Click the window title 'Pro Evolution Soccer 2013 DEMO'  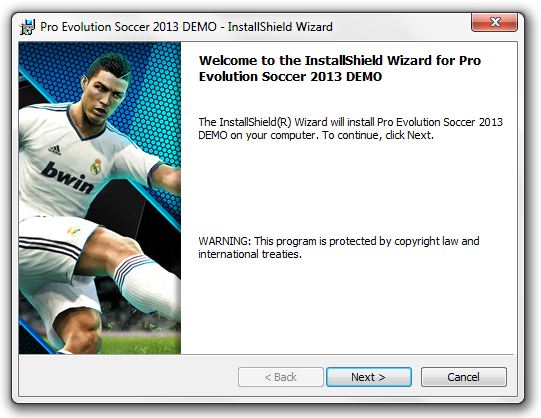coord(128,27)
